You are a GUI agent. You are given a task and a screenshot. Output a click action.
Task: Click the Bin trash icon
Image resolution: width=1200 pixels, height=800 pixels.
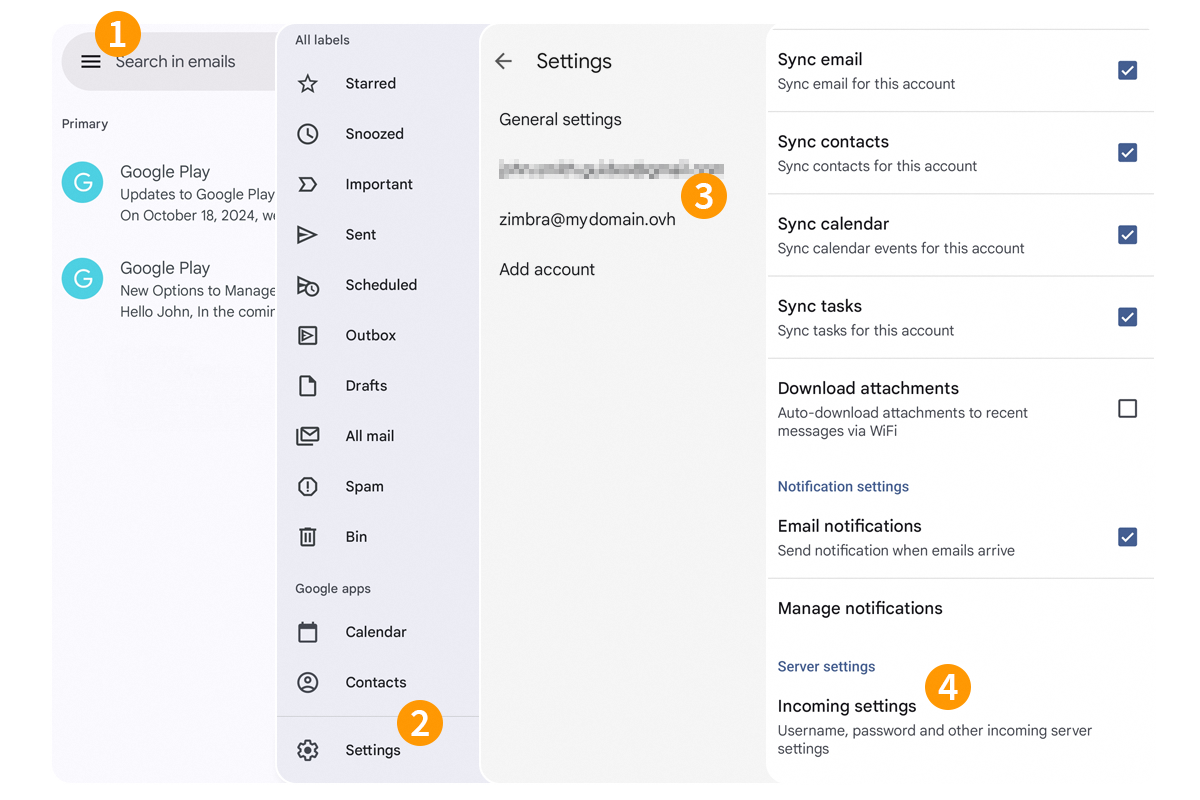307,536
